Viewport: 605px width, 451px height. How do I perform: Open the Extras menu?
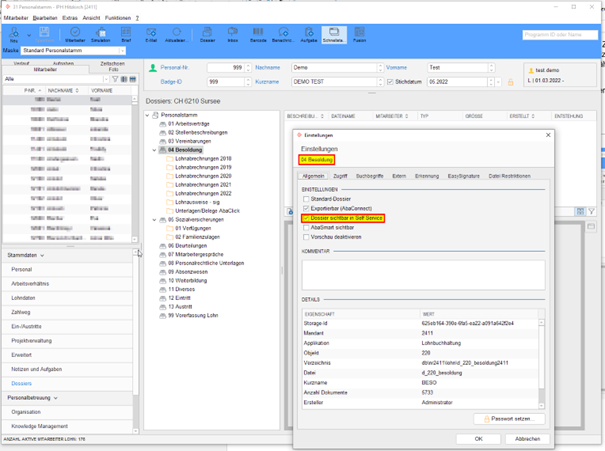[69, 18]
